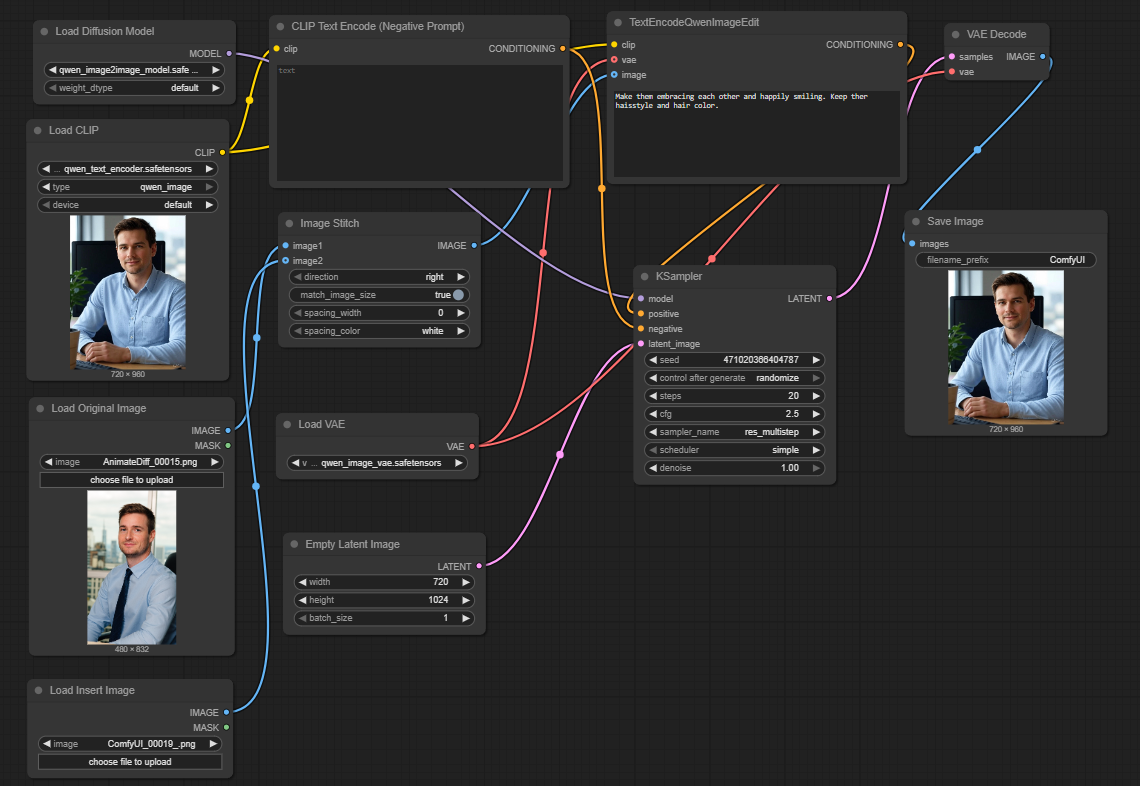
Task: Click the collapse dot on Load Diffusion Model
Action: tap(45, 32)
